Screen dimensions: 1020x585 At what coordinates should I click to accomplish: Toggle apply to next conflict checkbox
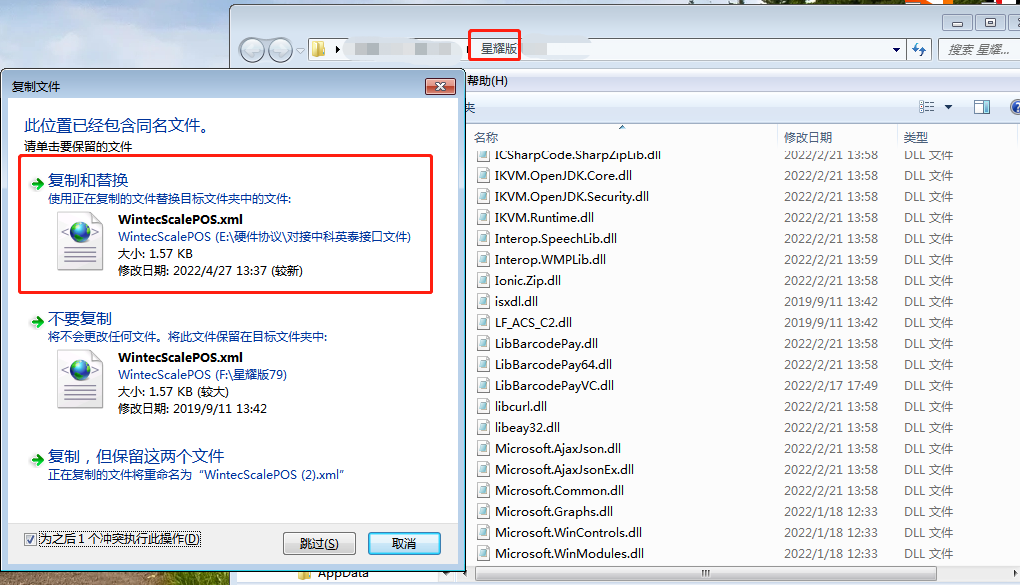pos(30,539)
